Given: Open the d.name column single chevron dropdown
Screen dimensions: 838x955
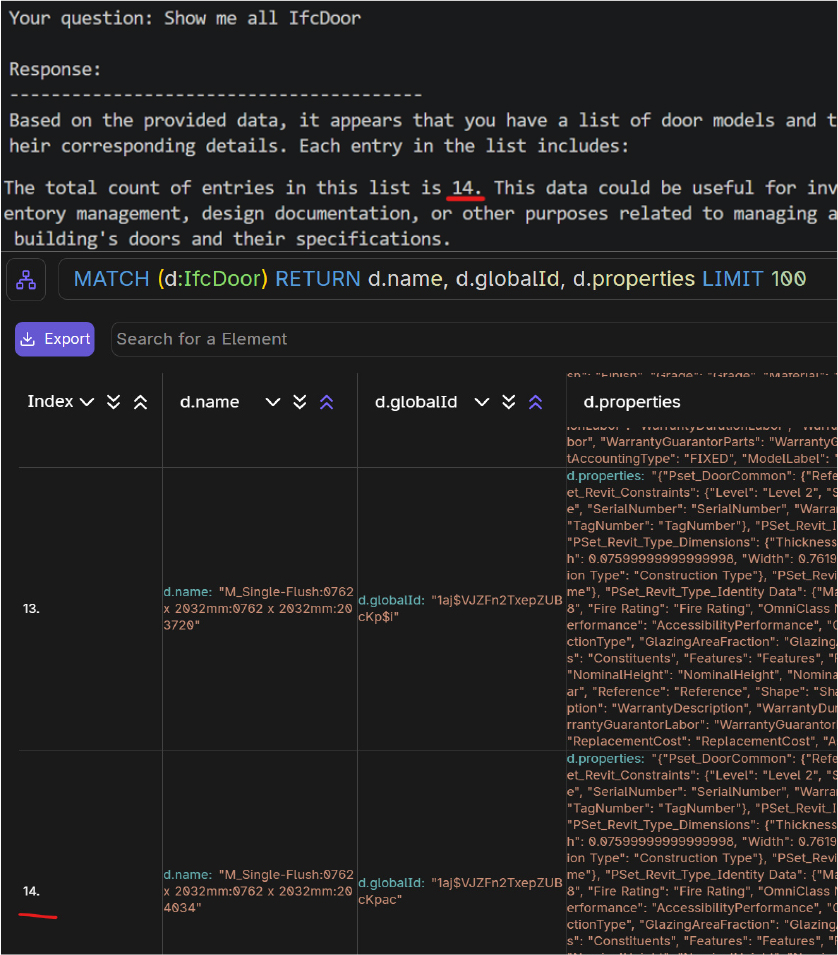Looking at the screenshot, I should pos(273,402).
